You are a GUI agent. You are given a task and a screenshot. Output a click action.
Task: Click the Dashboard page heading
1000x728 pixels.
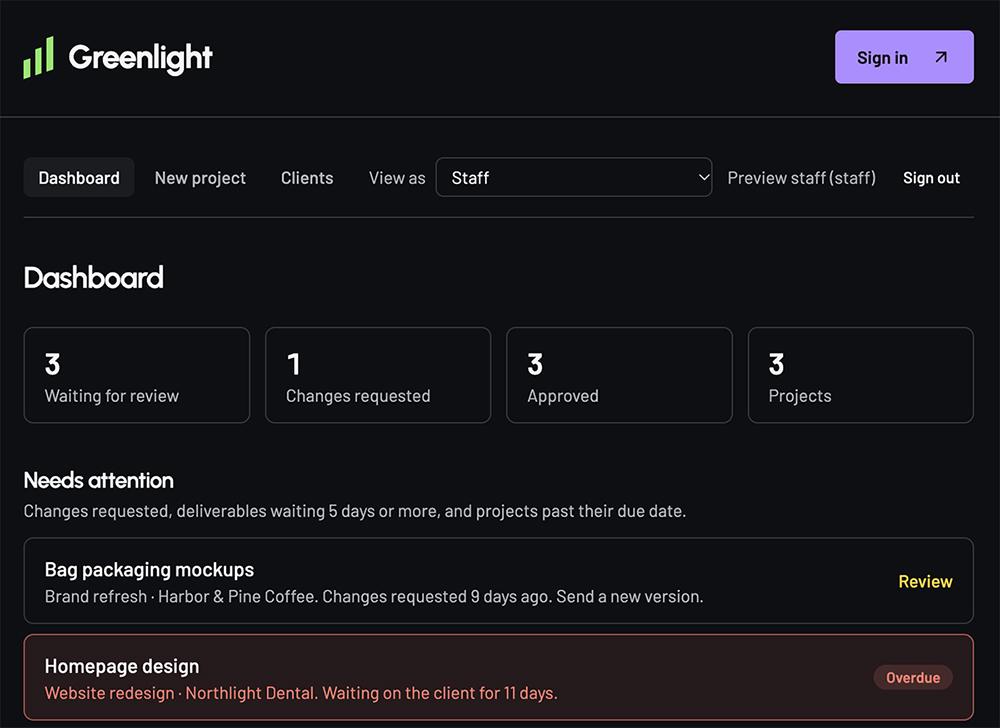(94, 277)
